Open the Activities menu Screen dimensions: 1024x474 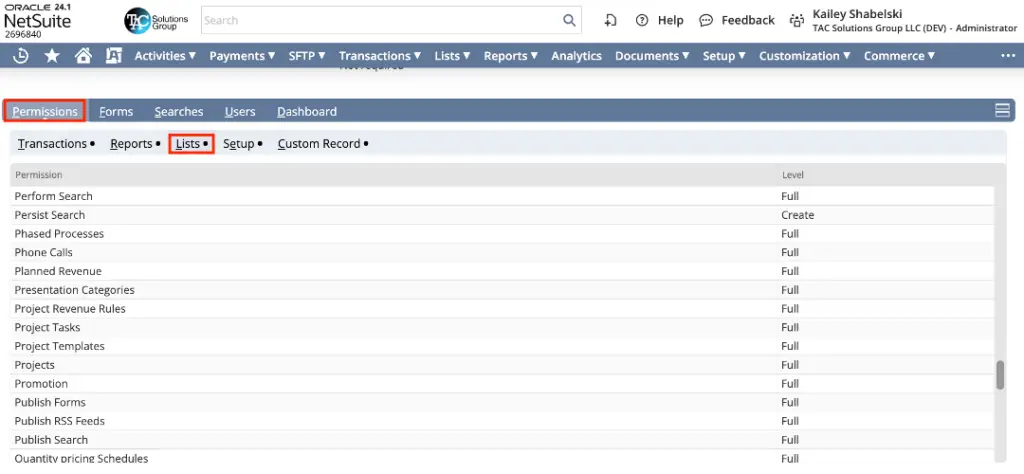pos(165,56)
